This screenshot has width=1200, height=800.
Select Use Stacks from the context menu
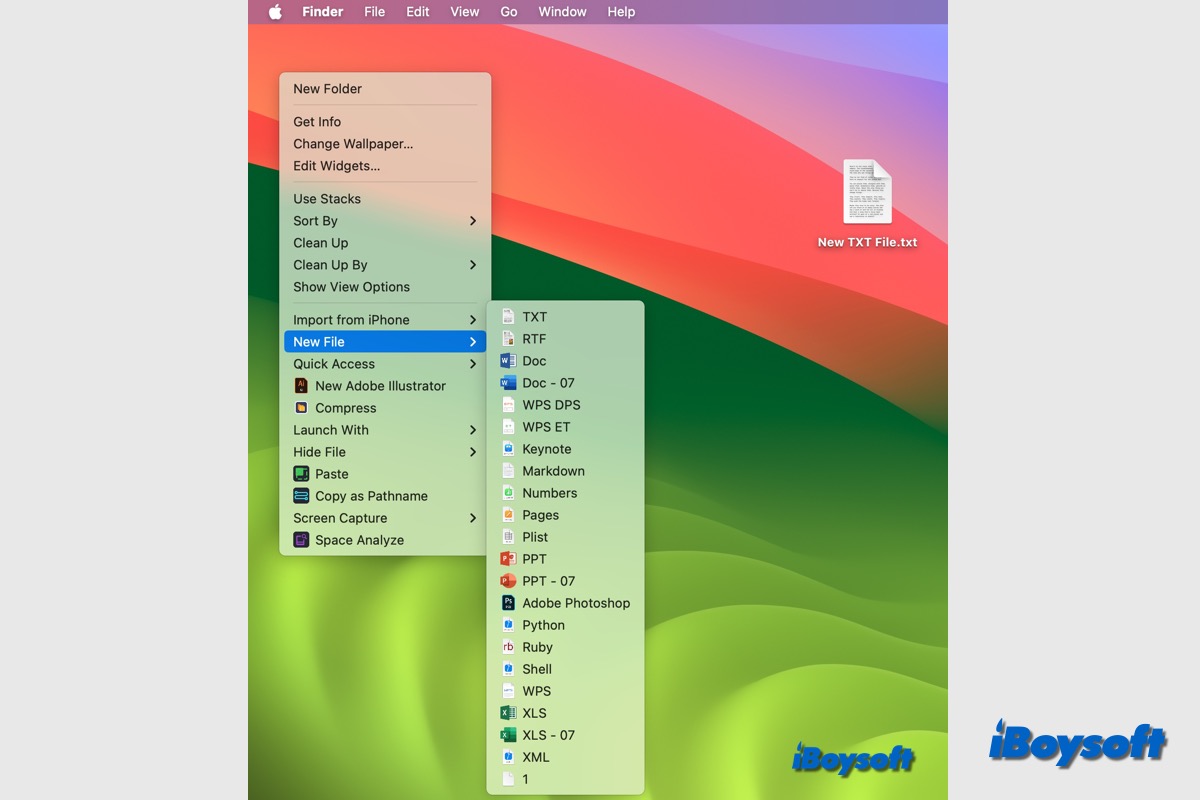[x=326, y=198]
